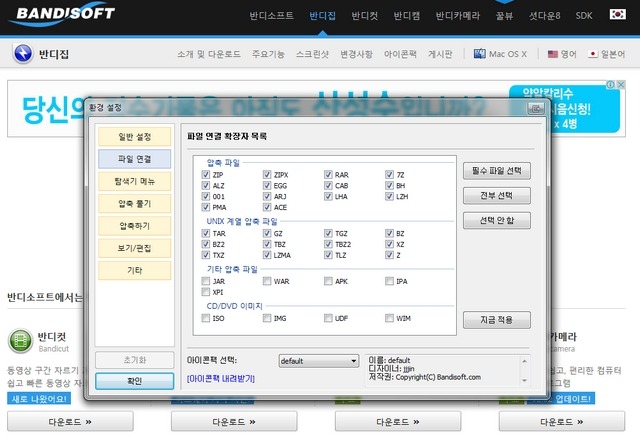This screenshot has height=448, width=640.
Task: Click the Bandicut film reel icon
Action: tap(20, 340)
